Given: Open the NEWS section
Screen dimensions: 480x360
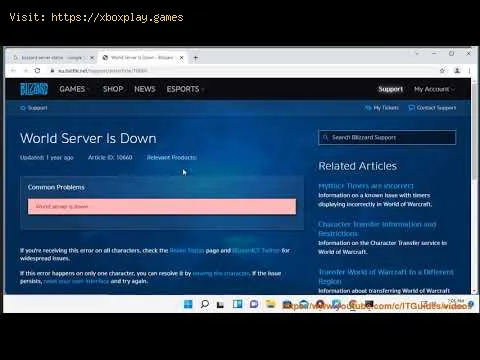Looking at the screenshot, I should click(145, 89).
